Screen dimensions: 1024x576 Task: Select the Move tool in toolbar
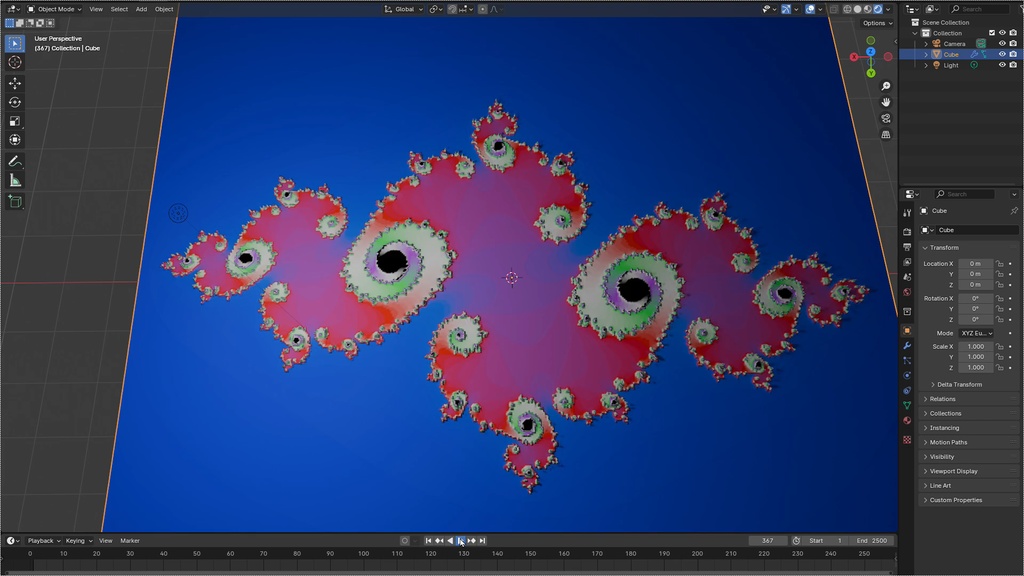15,83
